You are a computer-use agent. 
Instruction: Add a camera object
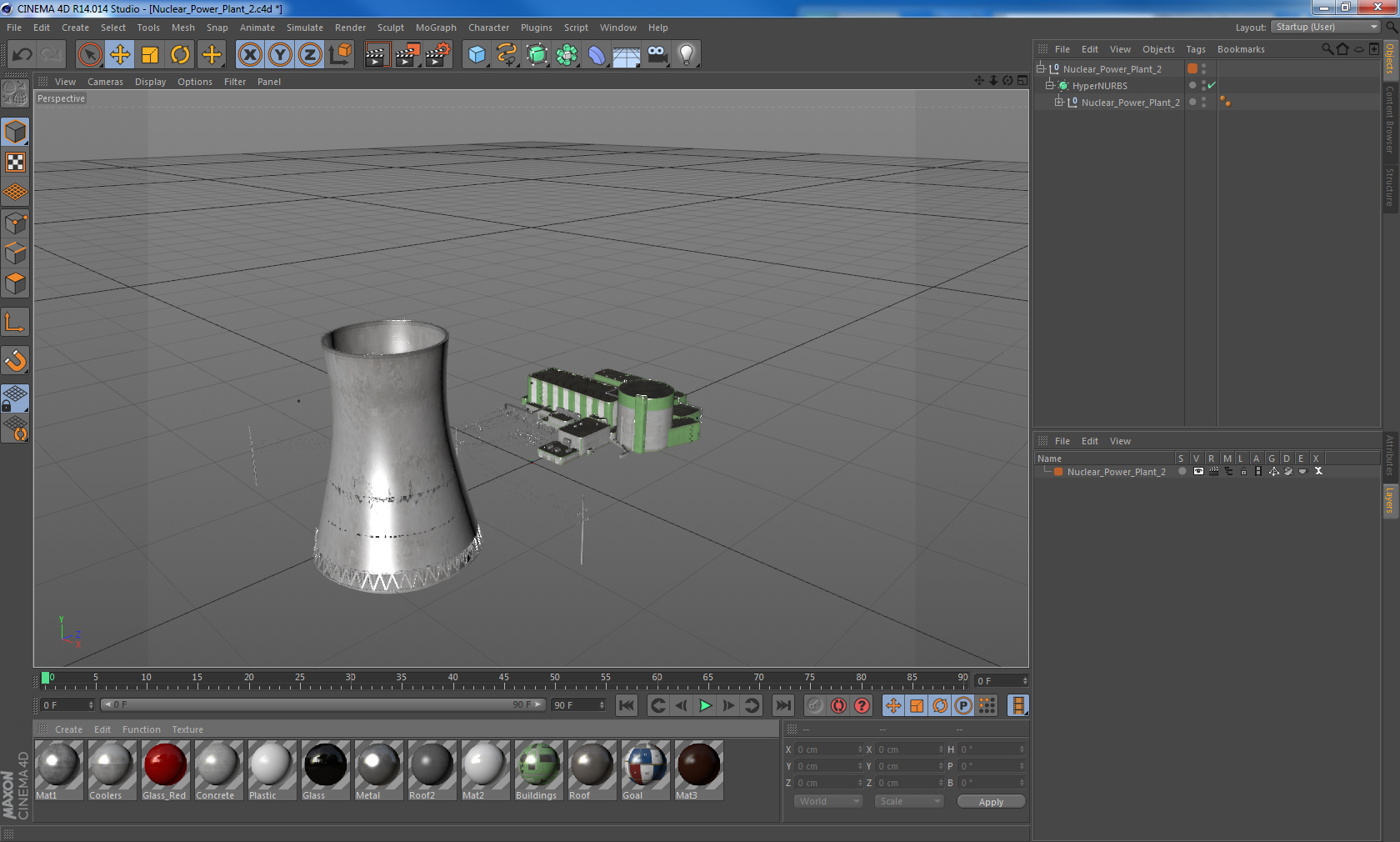657,55
